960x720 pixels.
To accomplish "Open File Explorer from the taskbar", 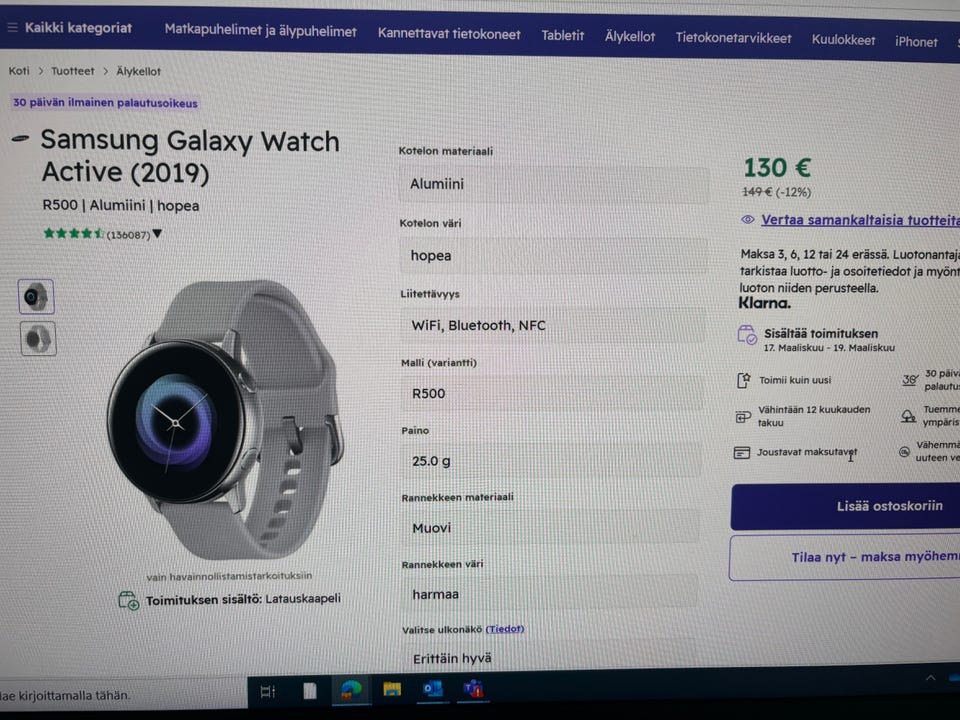I will click(x=392, y=690).
